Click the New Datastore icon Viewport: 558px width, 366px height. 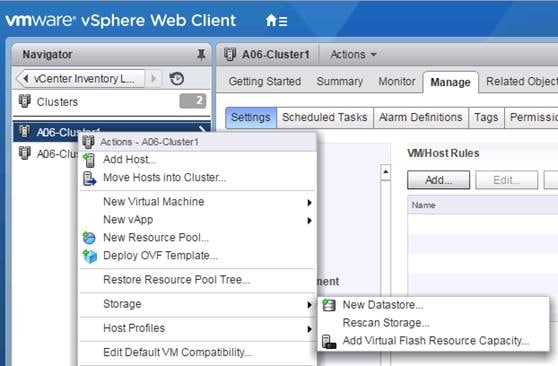(329, 305)
